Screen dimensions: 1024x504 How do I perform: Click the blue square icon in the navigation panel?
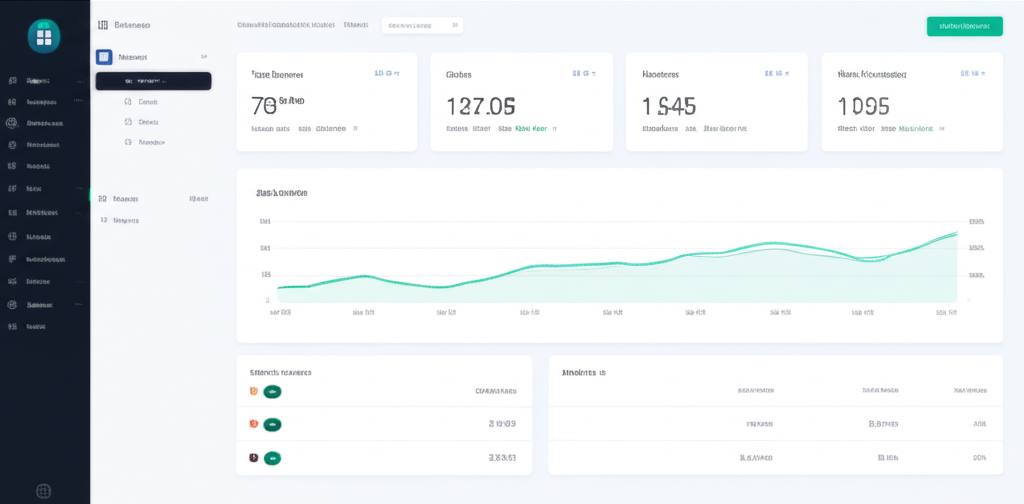tap(103, 58)
